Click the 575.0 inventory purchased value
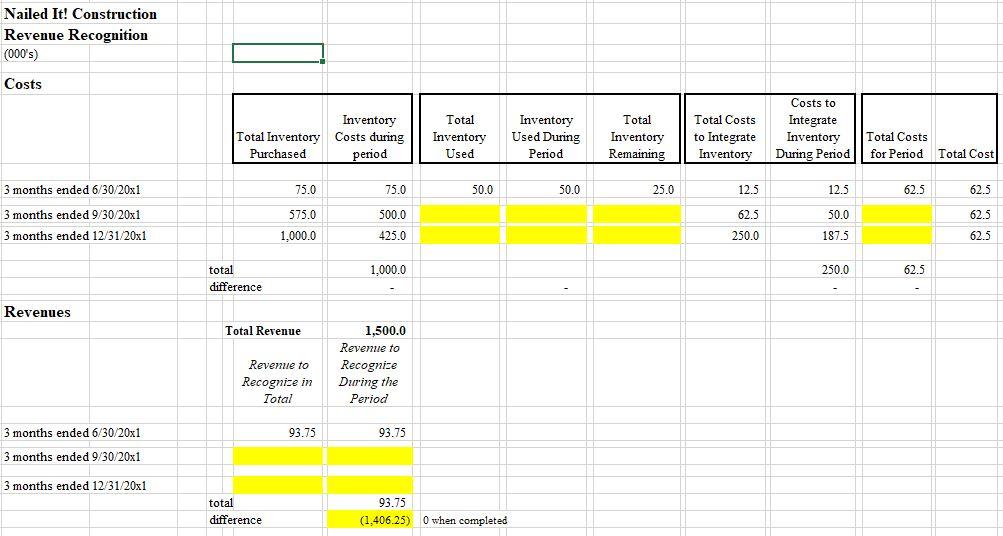This screenshot has height=536, width=1003. [x=303, y=215]
